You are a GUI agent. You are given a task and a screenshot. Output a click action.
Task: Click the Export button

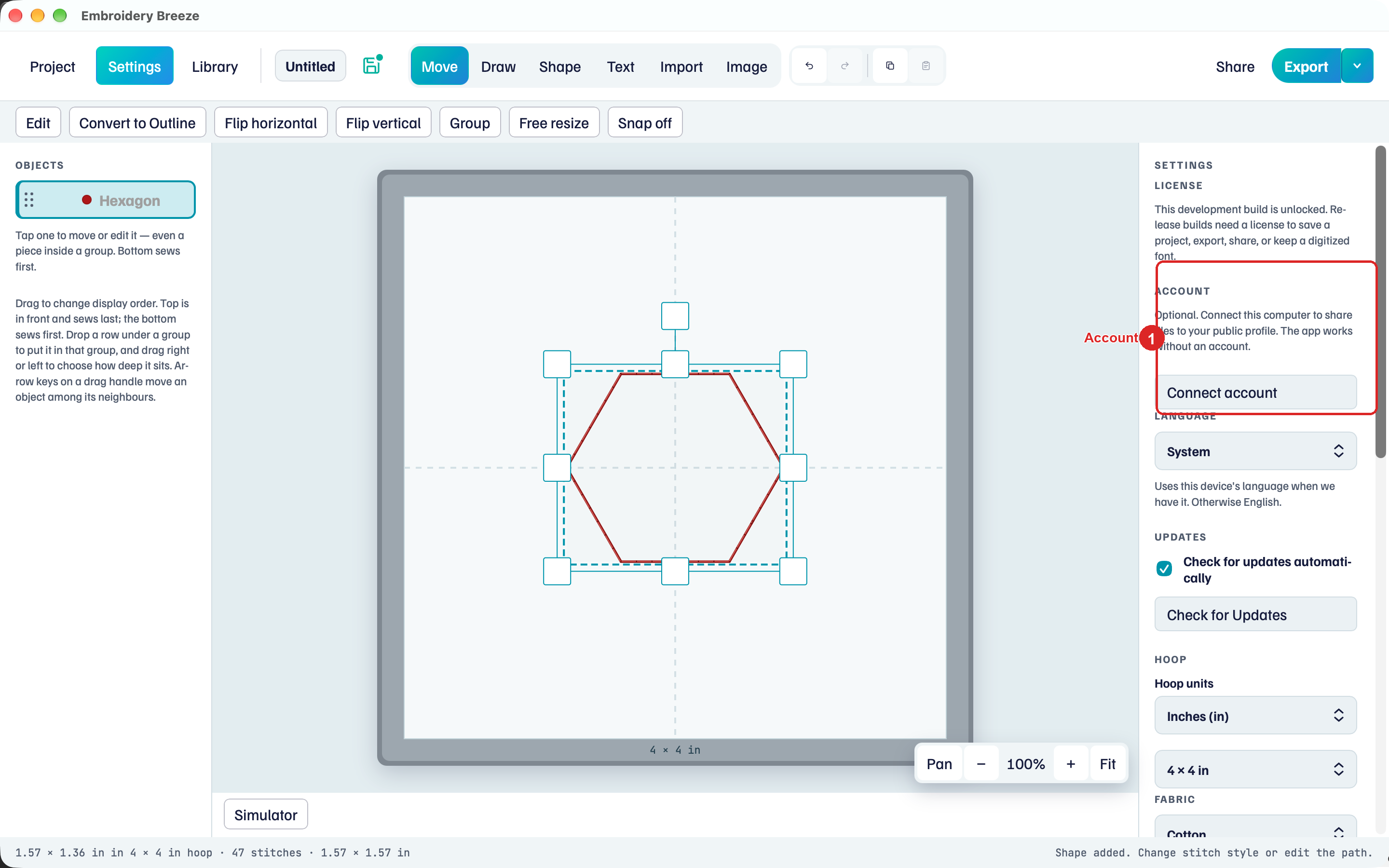coord(1306,66)
